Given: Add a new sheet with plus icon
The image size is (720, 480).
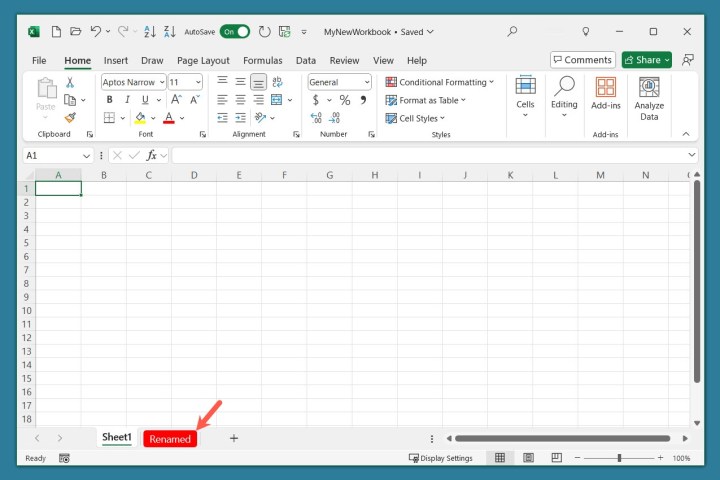Looking at the screenshot, I should [x=234, y=438].
